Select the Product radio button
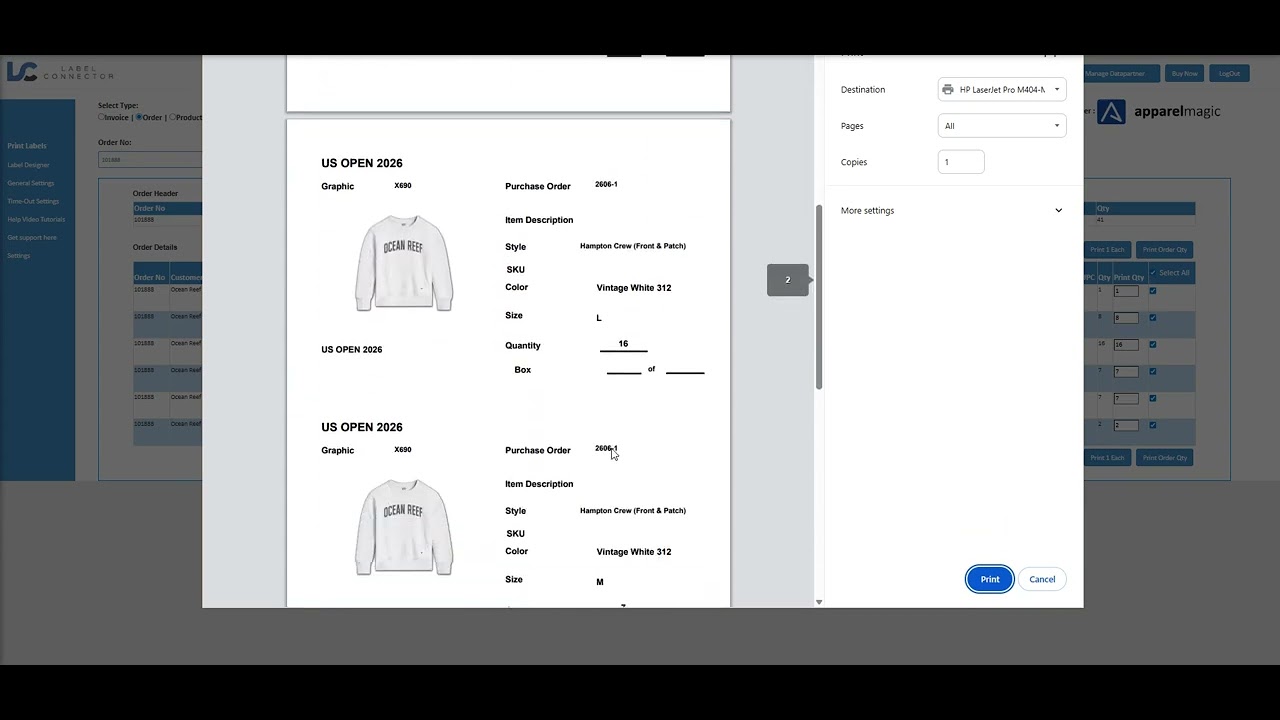1280x720 pixels. [x=173, y=117]
